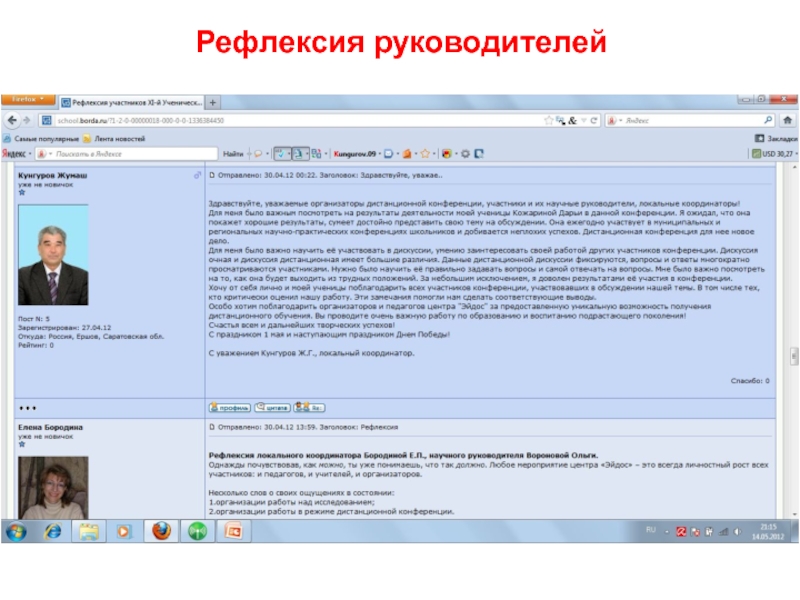Click the red shield icon in Yandex toolbar
Screen dimensions: 800x600
(x=446, y=154)
